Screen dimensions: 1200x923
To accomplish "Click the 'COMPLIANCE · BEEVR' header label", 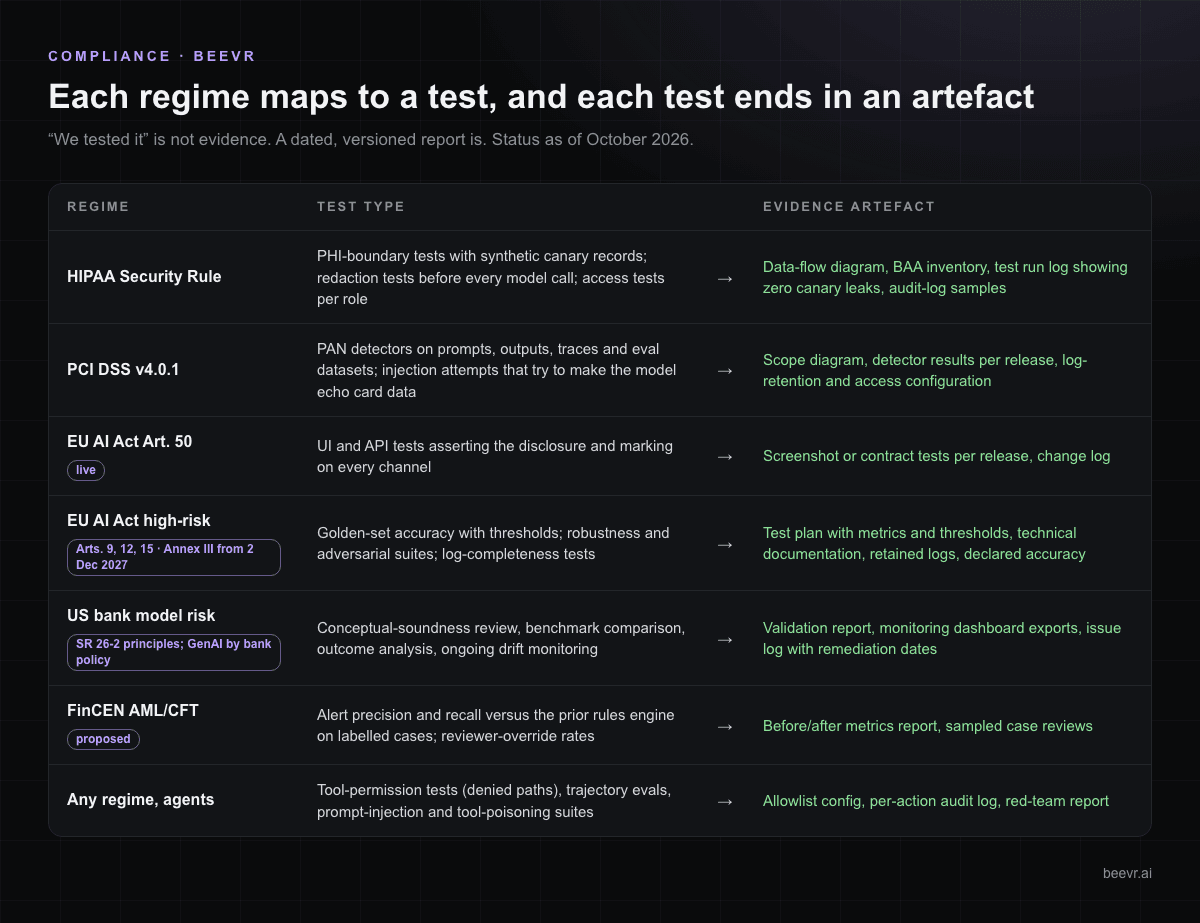I will point(152,56).
